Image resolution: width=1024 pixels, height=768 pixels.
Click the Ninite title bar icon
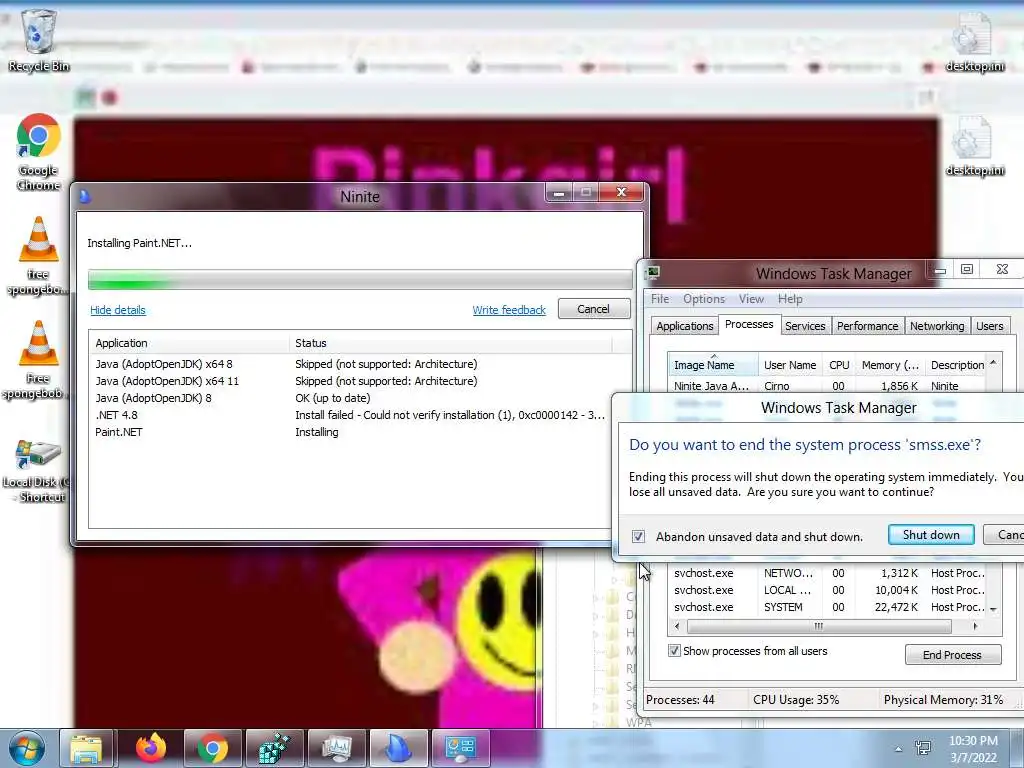pyautogui.click(x=85, y=196)
